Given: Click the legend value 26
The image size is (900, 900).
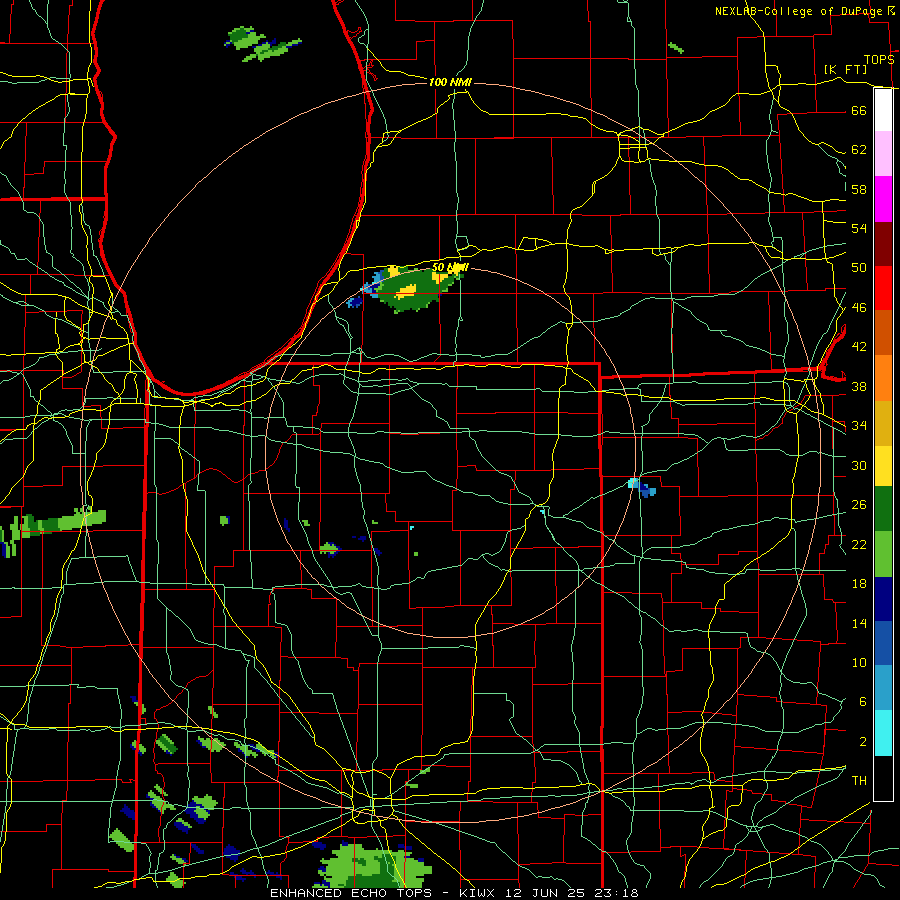Looking at the screenshot, I should 859,505.
